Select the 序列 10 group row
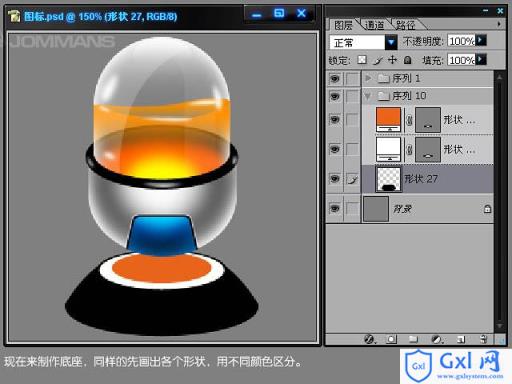Viewport: 512px width, 384px height. pos(428,96)
